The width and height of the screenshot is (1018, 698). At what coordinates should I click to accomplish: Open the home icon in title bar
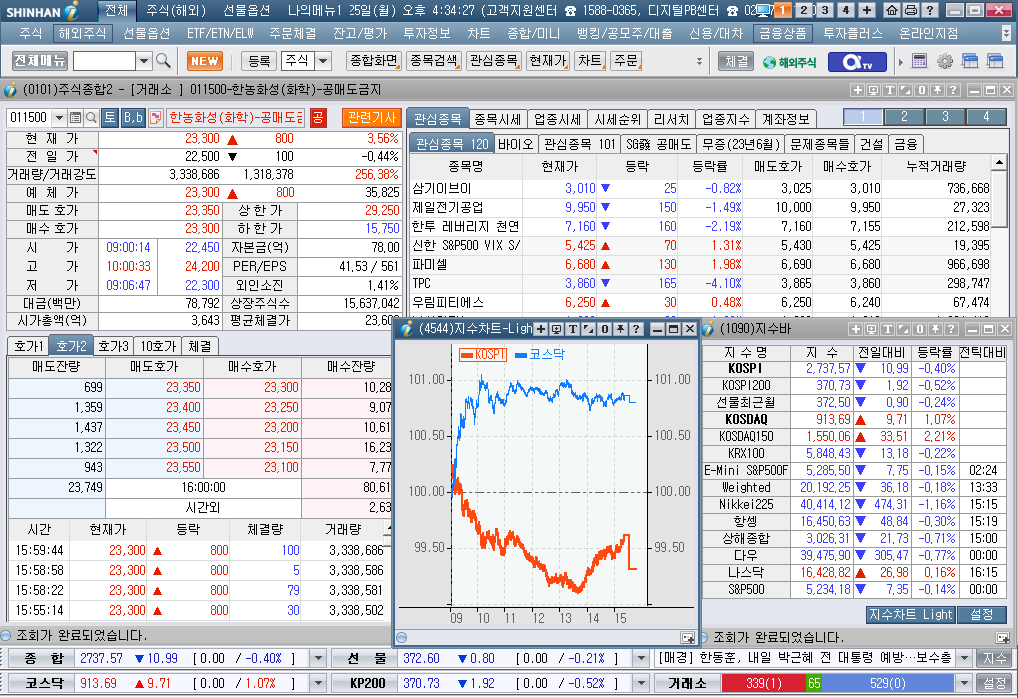point(892,10)
